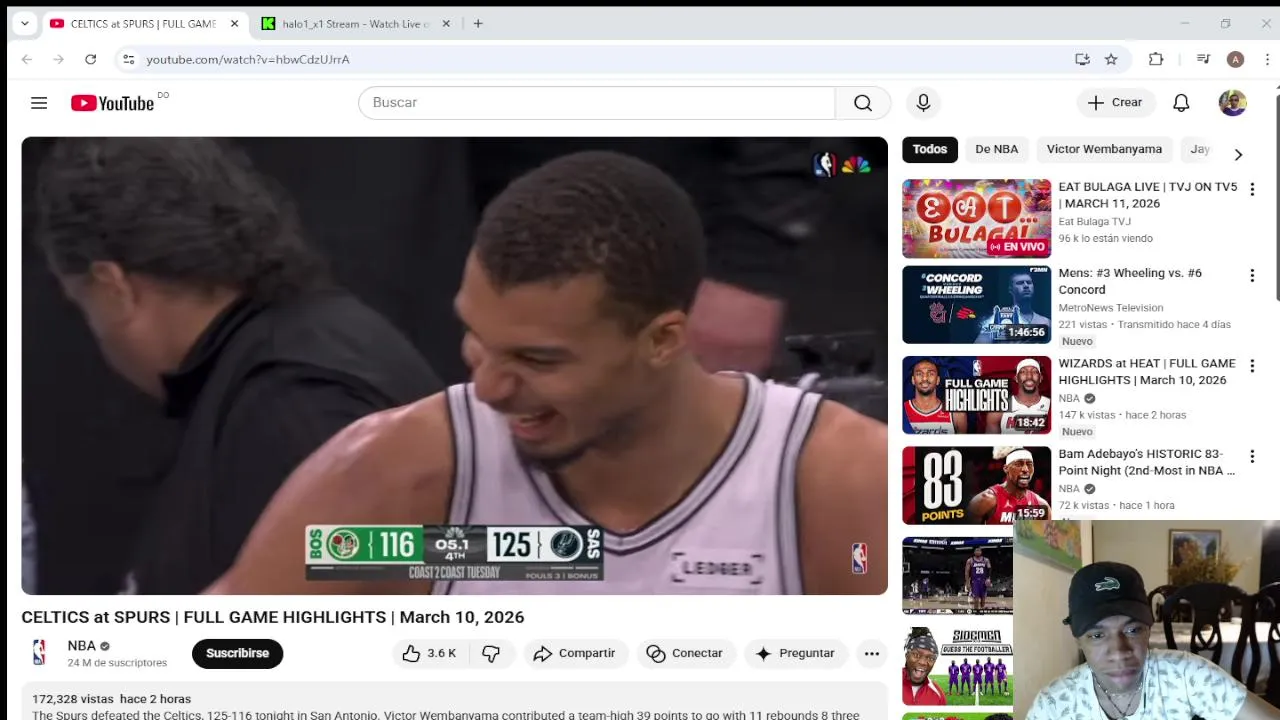Open the Chrome profile A icon
Viewport: 1280px width, 720px height.
[1235, 59]
